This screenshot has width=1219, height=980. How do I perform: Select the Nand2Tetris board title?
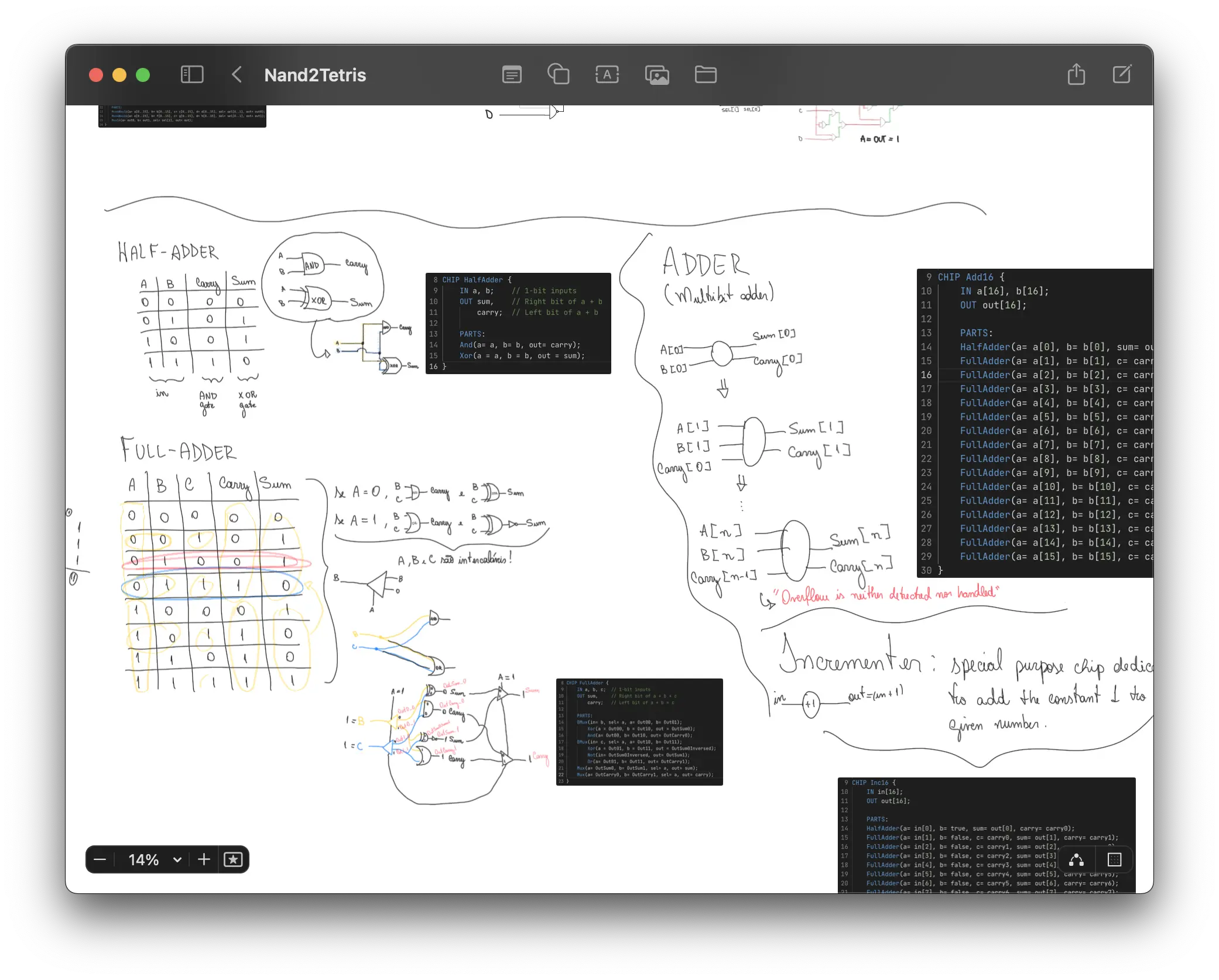coord(315,75)
